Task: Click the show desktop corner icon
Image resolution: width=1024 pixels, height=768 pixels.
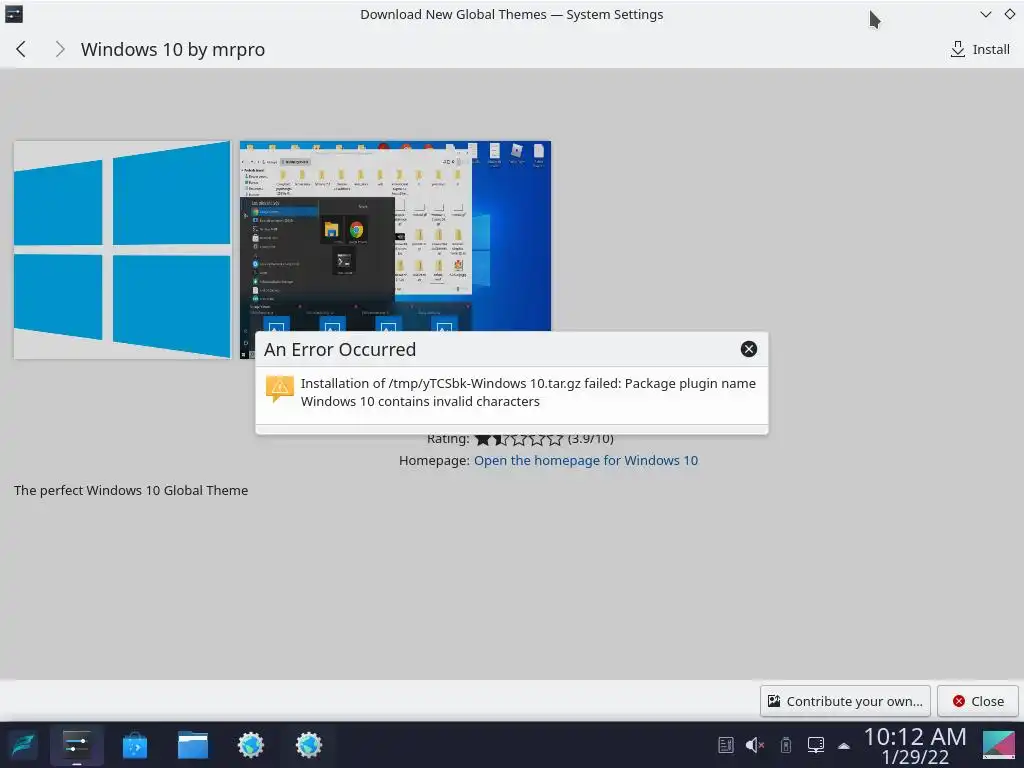Action: tap(999, 745)
